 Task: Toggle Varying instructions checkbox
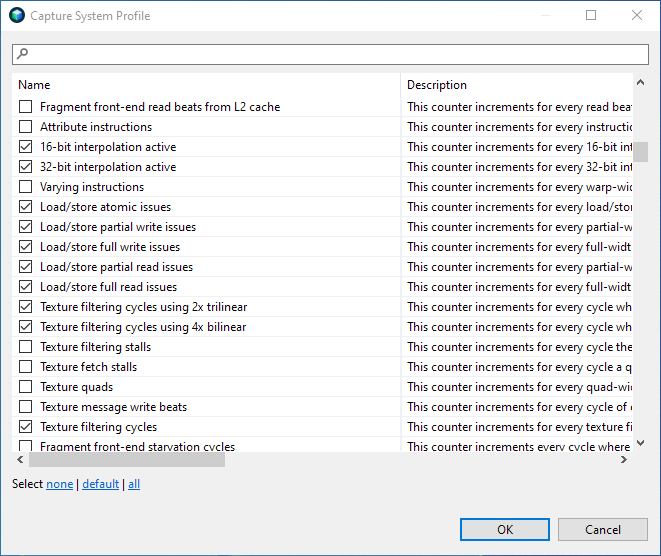tap(26, 187)
